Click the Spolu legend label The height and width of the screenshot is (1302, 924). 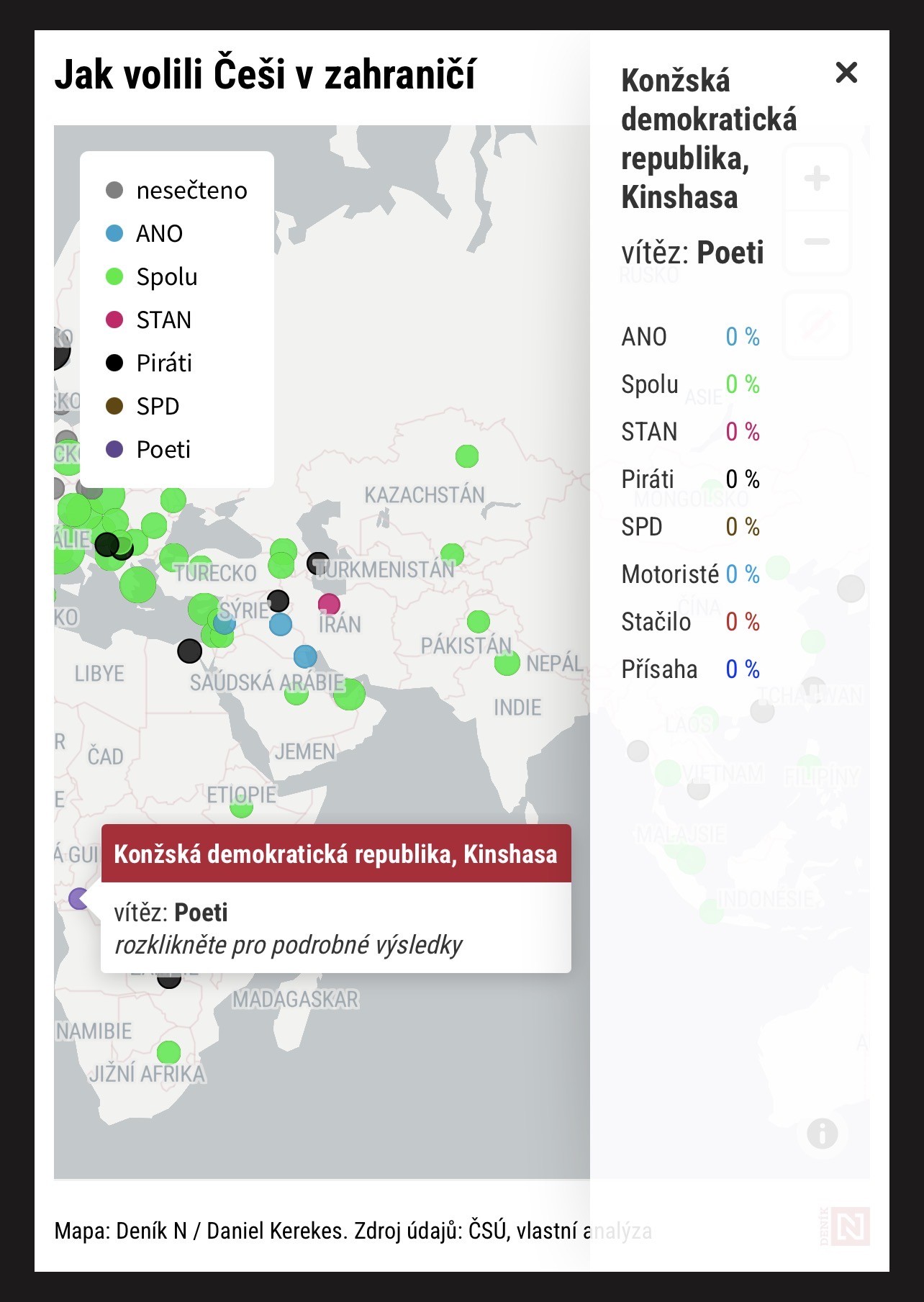tap(167, 276)
